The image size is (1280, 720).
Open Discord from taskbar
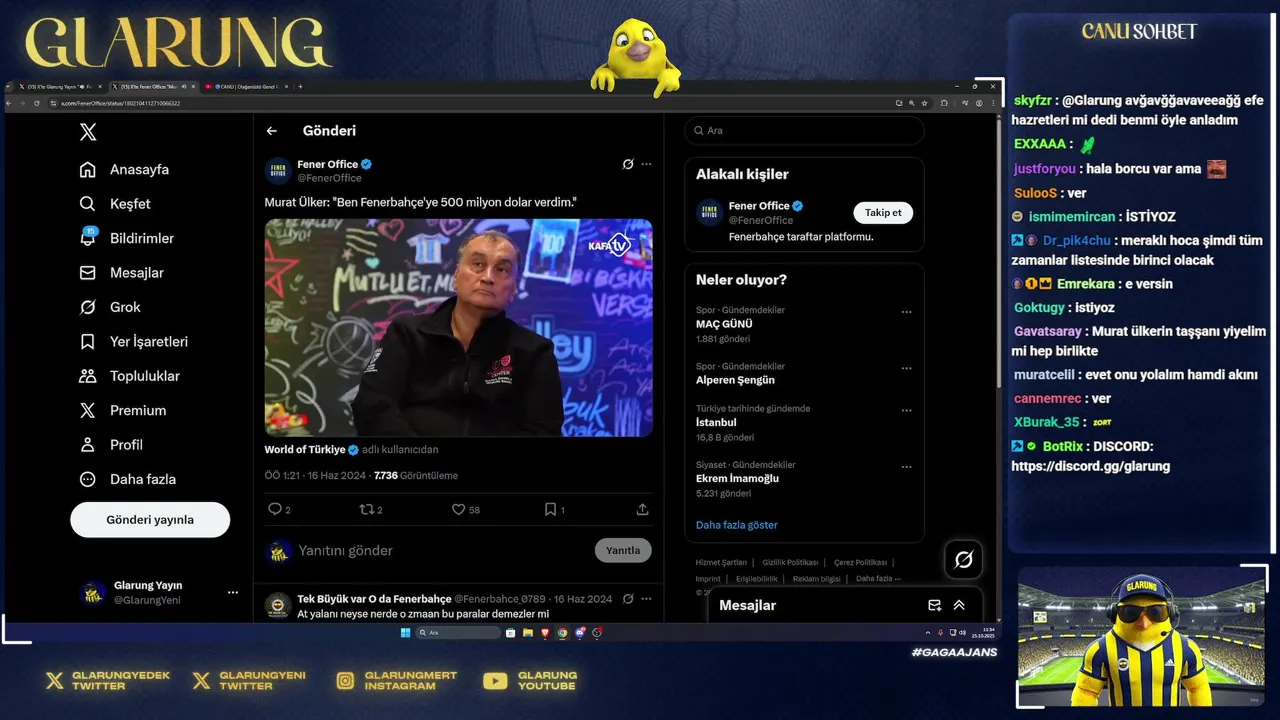click(x=580, y=633)
